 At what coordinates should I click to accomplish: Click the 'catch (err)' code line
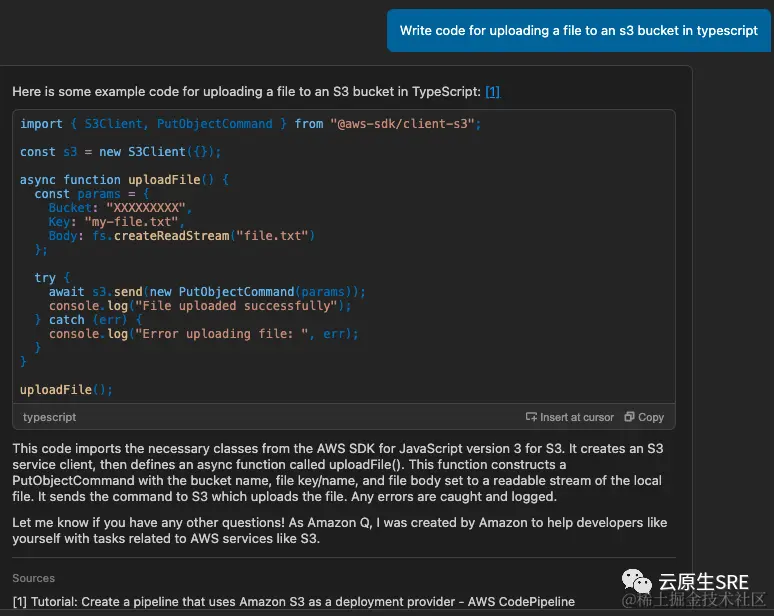click(88, 320)
